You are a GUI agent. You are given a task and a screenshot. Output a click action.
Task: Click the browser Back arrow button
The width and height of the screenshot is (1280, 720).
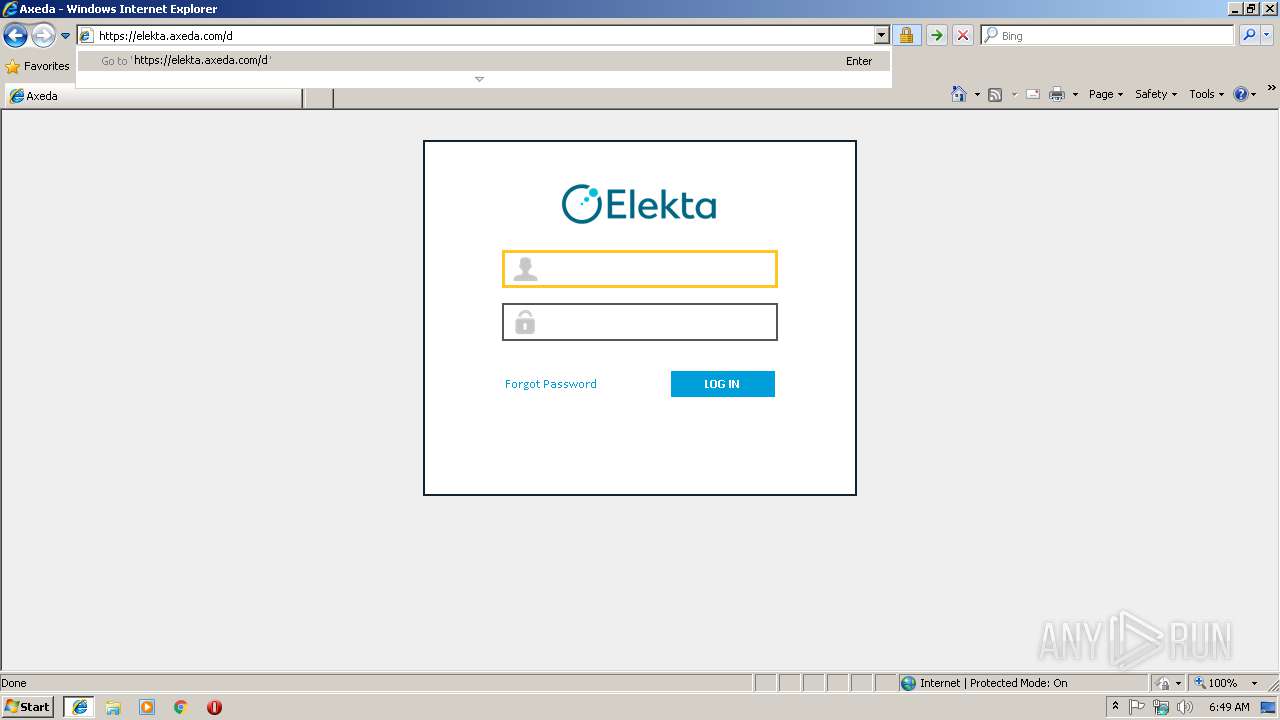pyautogui.click(x=15, y=36)
